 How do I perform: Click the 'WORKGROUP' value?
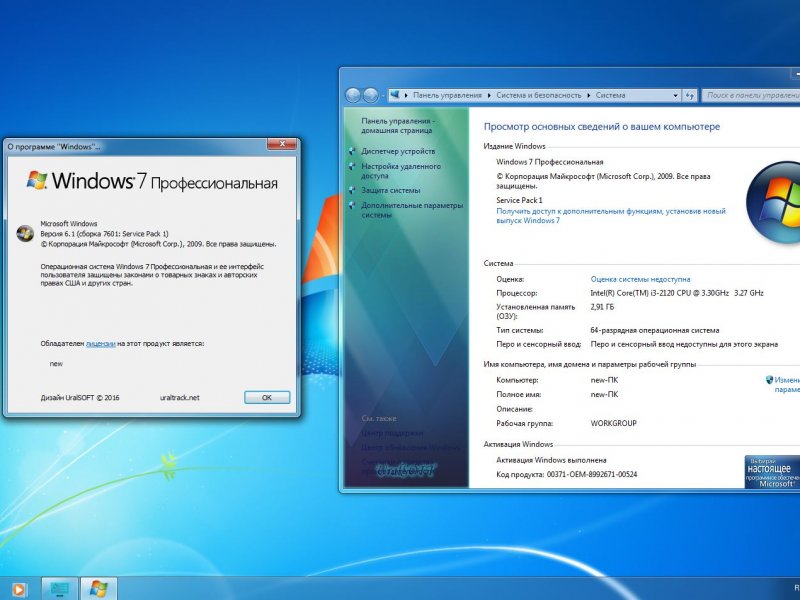(x=613, y=423)
